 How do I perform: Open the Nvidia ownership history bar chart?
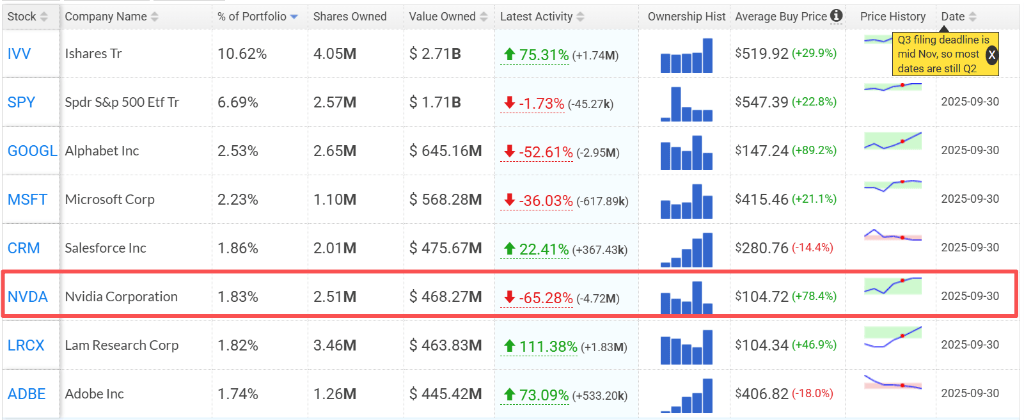coord(687,296)
